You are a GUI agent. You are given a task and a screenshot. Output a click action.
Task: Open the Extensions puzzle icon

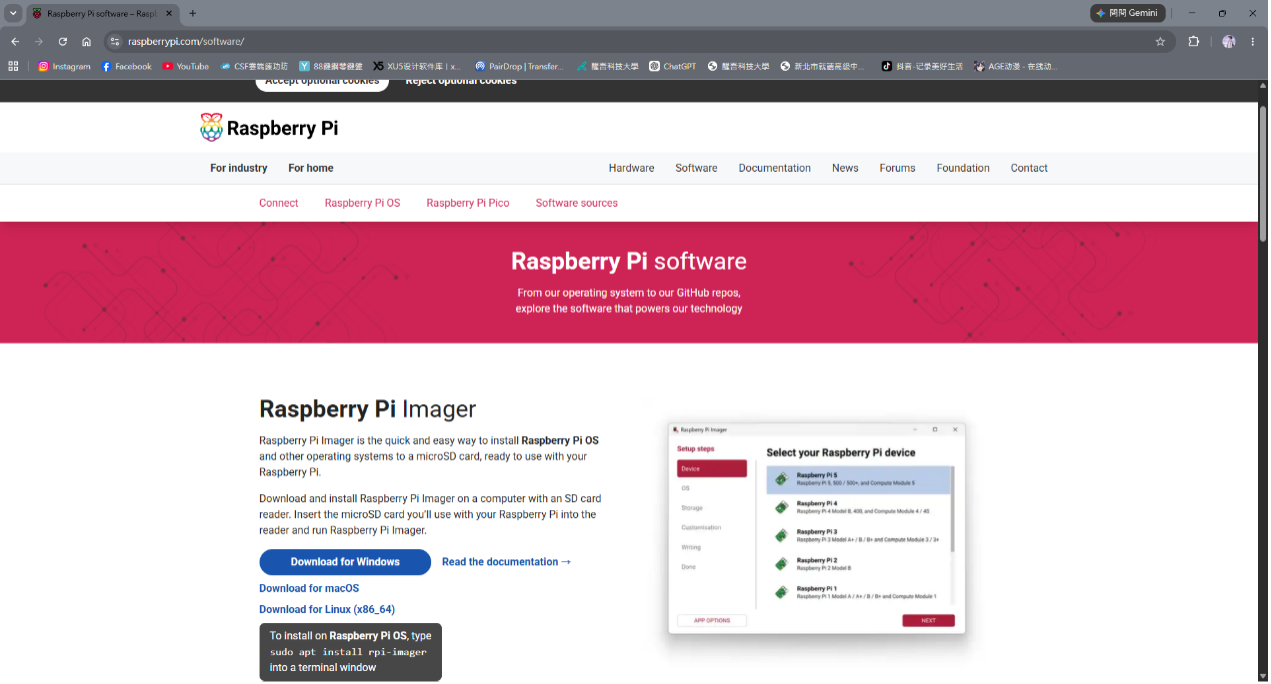pyautogui.click(x=1193, y=41)
